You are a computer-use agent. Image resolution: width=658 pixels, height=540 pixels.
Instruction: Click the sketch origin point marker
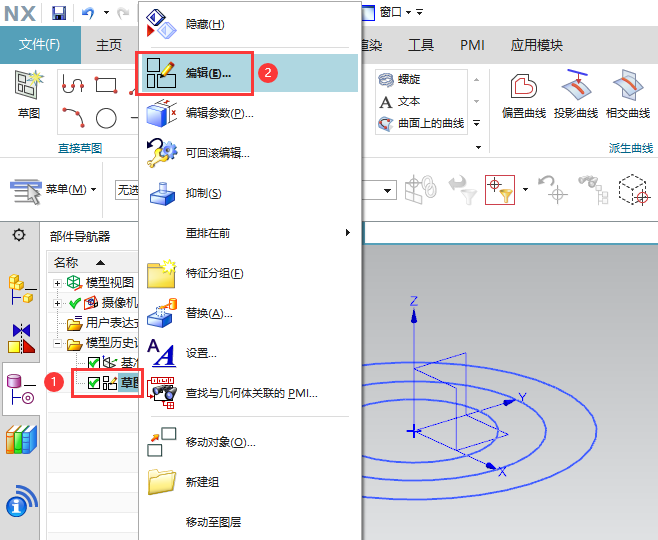tap(413, 431)
